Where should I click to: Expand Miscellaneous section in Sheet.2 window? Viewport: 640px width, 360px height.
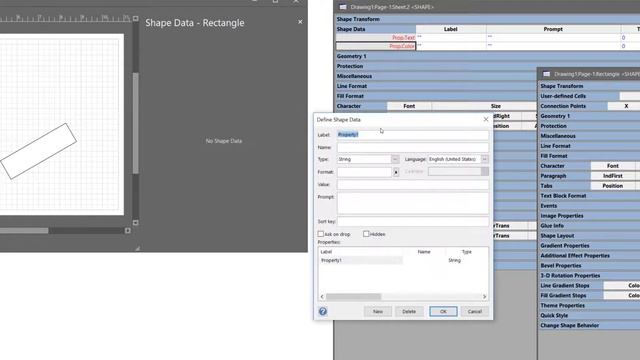[x=354, y=76]
